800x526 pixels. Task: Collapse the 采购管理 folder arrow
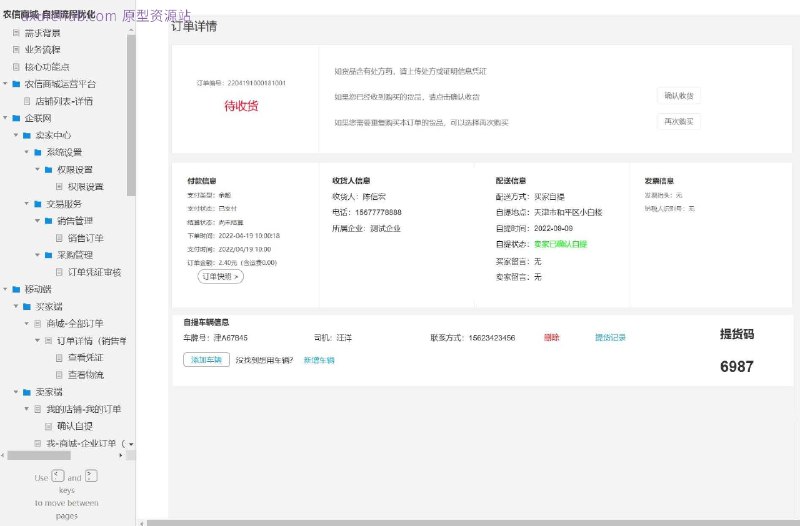coord(37,255)
